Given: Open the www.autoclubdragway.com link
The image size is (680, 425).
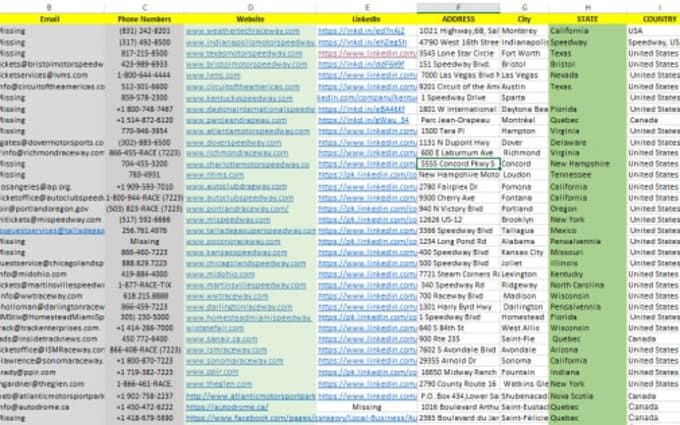Looking at the screenshot, I should tap(236, 186).
